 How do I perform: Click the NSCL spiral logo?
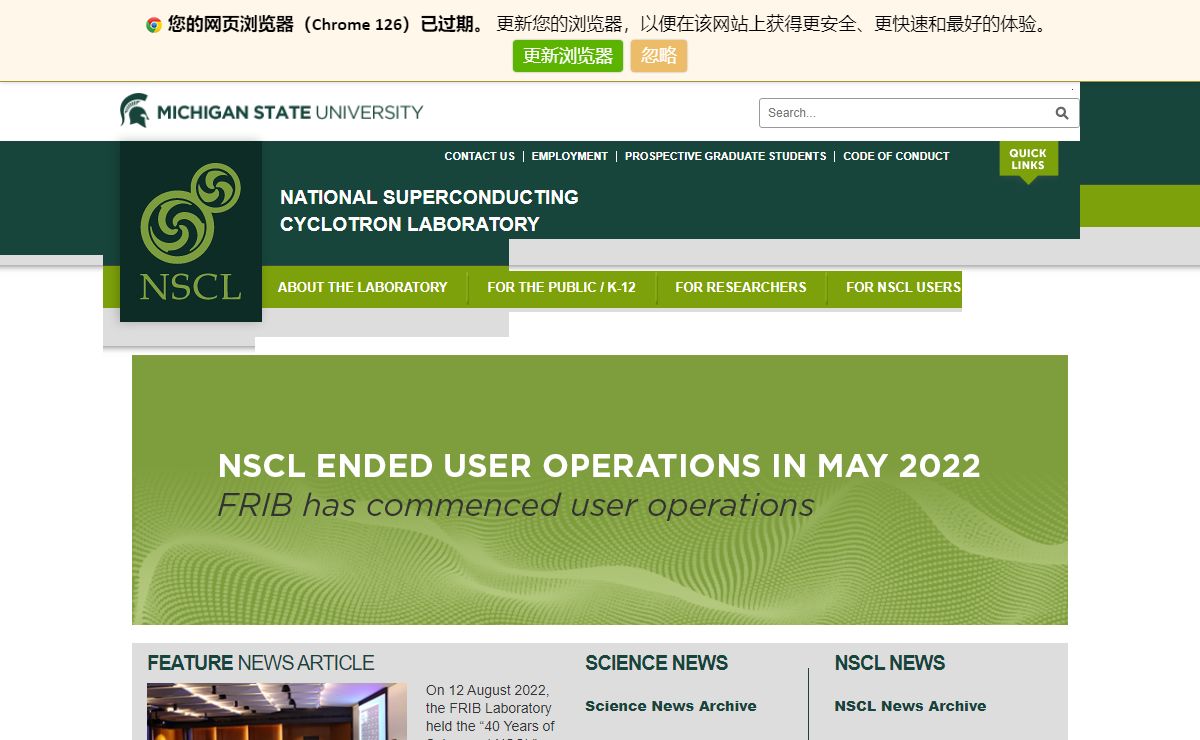click(191, 231)
